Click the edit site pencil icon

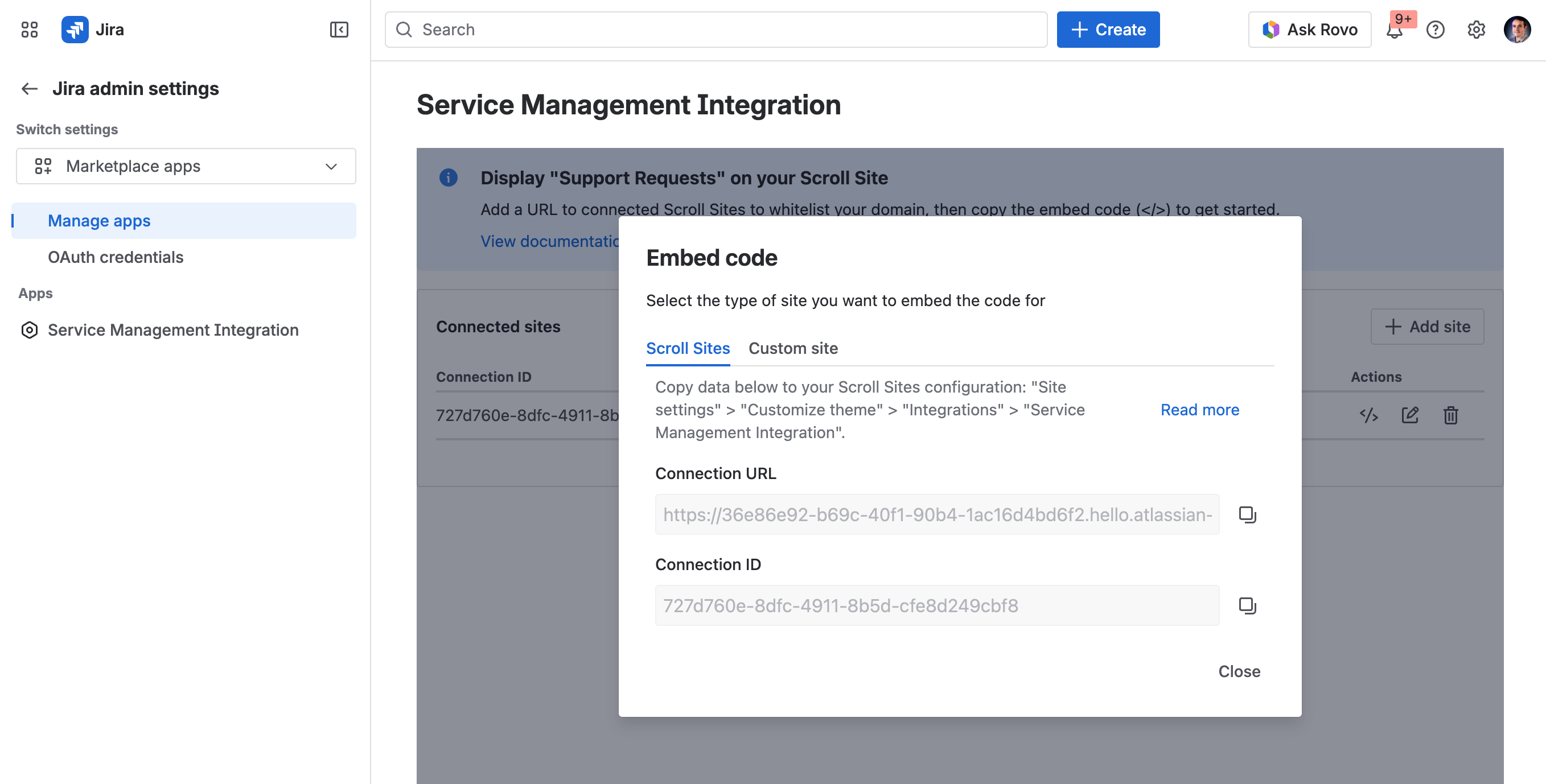pos(1410,415)
